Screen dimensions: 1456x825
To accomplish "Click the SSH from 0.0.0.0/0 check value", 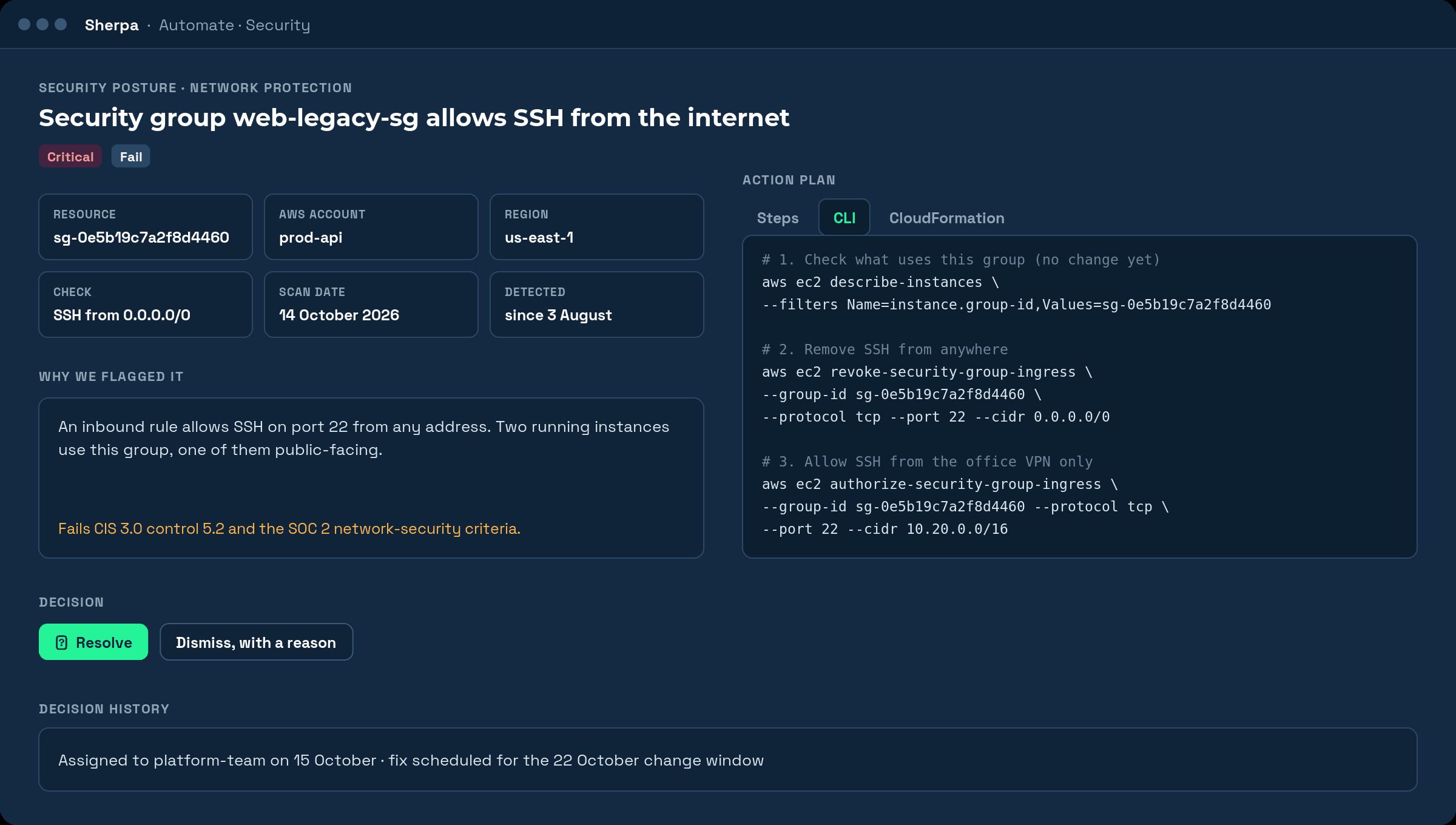I will point(122,315).
